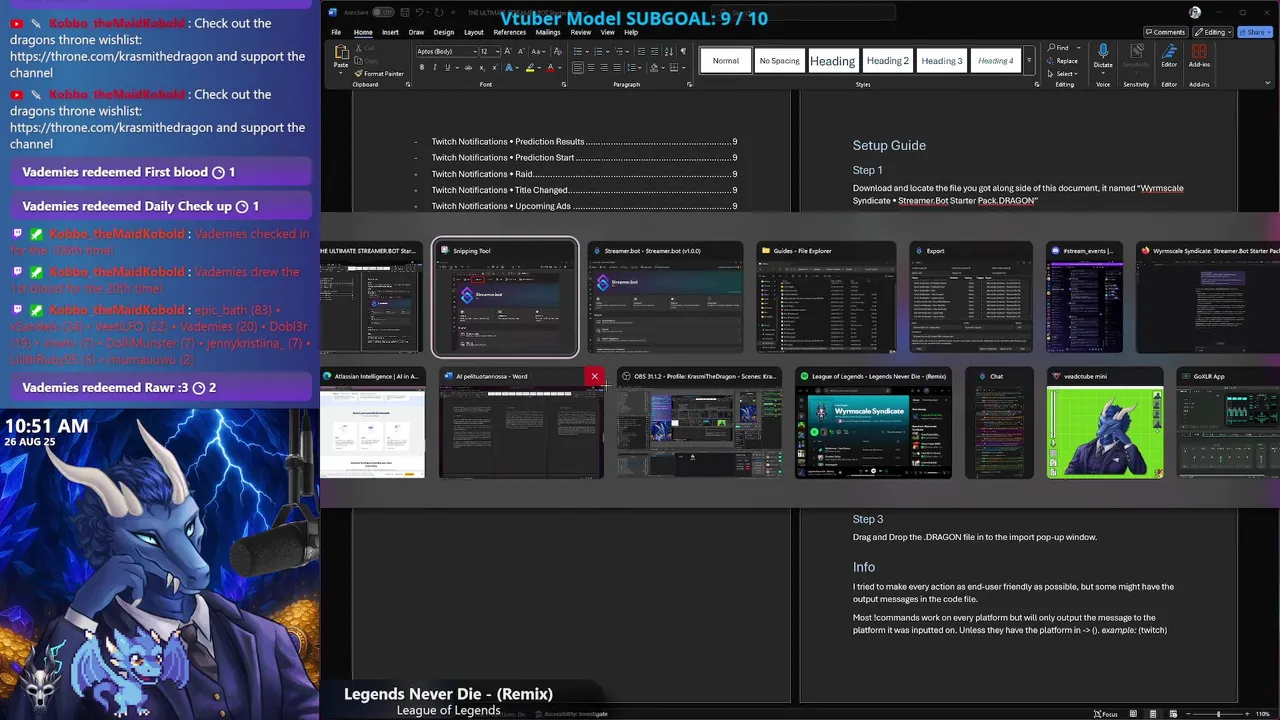Click the Subscript icon
Viewport: 1280px width, 720px height.
[x=482, y=67]
